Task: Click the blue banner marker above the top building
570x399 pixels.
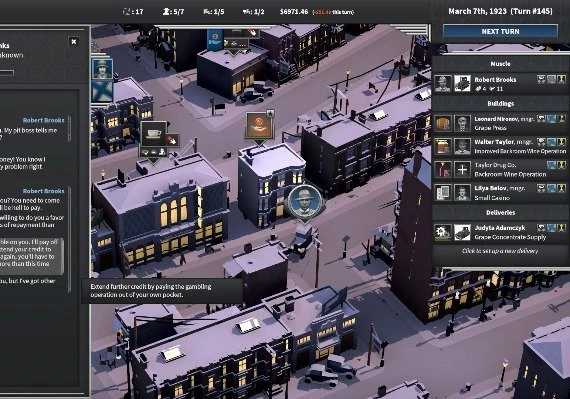Action: point(215,39)
